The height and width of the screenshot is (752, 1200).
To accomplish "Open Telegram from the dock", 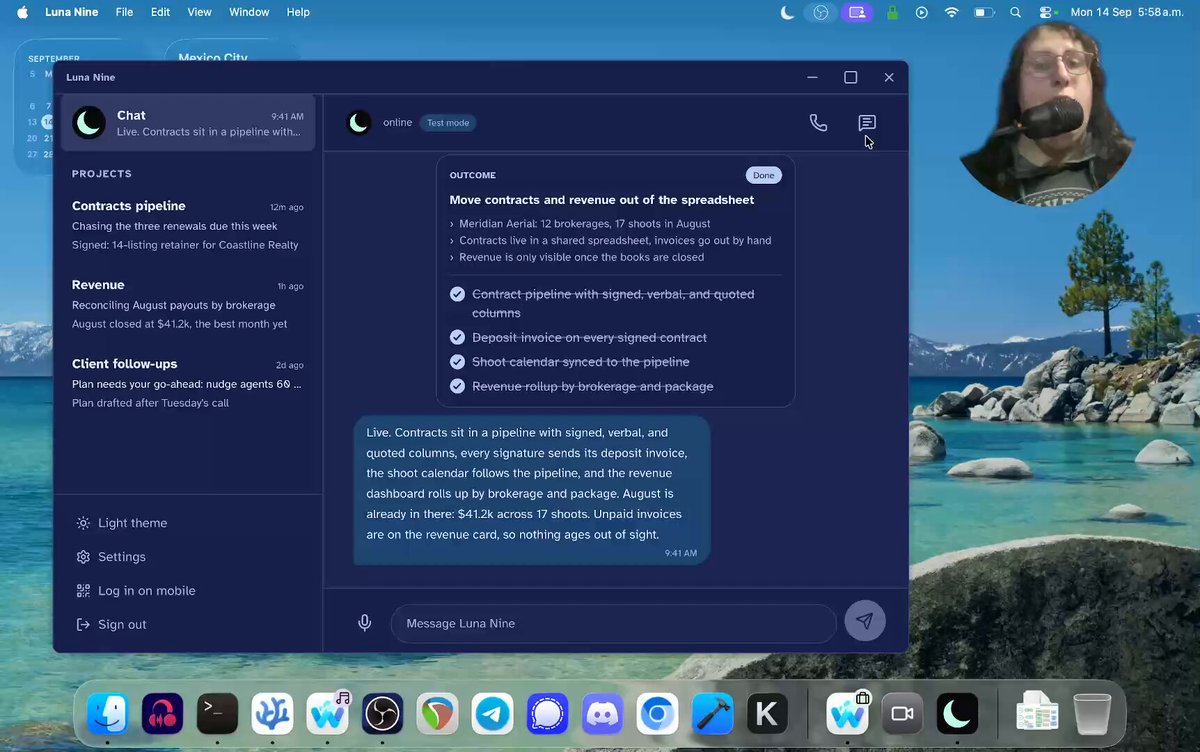I will pyautogui.click(x=492, y=714).
